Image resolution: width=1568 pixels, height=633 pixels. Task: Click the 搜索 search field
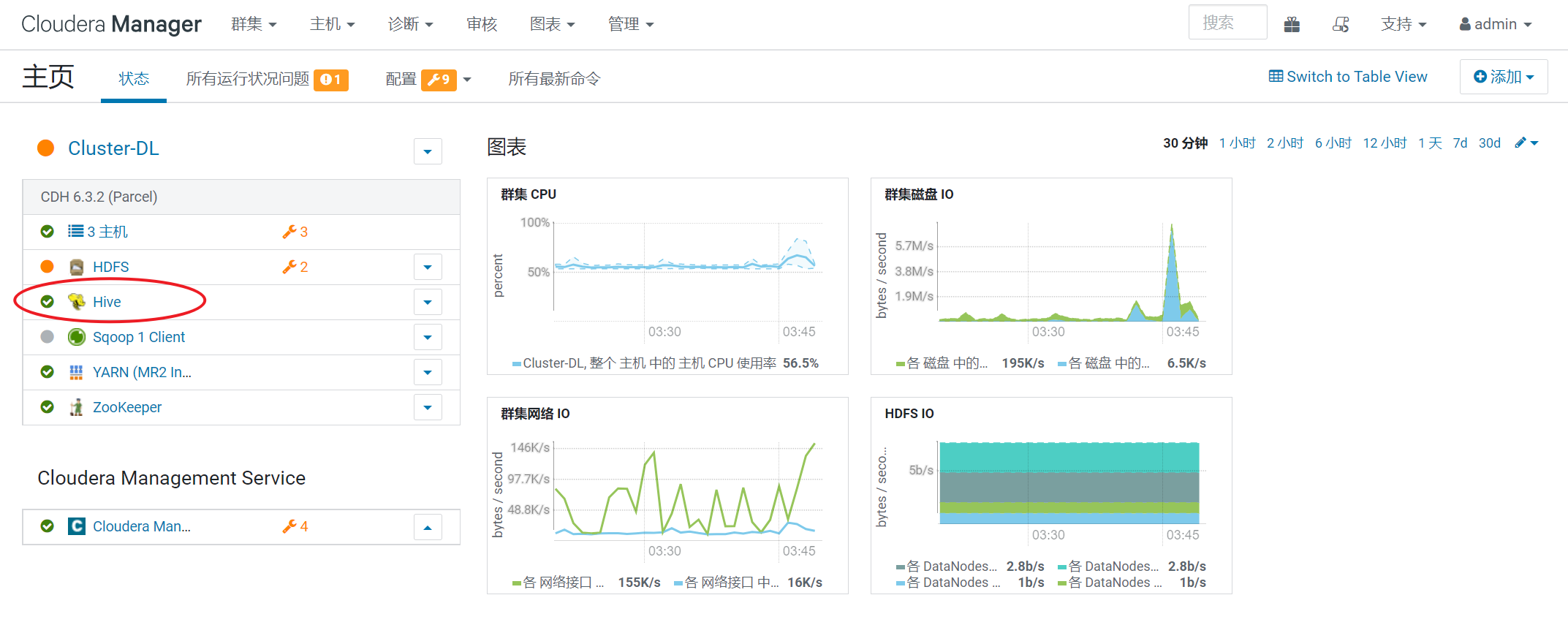click(1227, 23)
